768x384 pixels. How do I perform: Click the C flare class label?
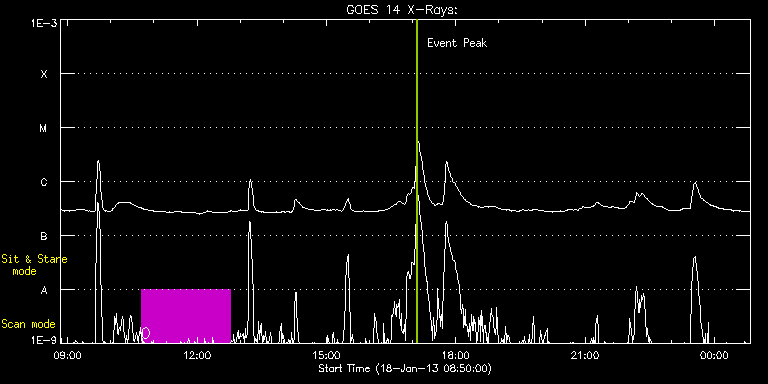(x=44, y=182)
